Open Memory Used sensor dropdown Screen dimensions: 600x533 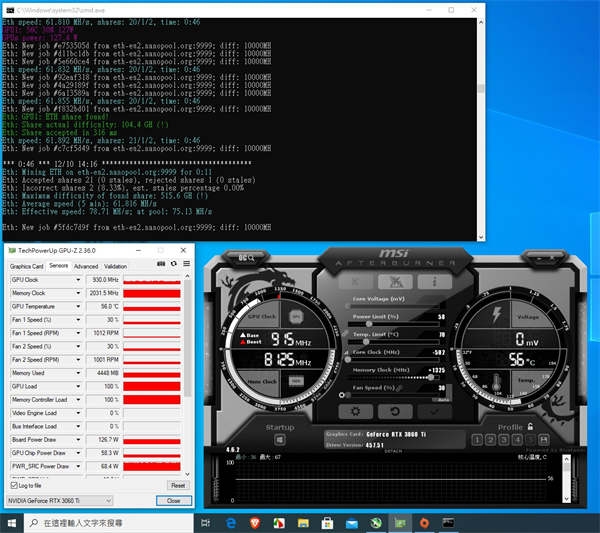click(78, 373)
